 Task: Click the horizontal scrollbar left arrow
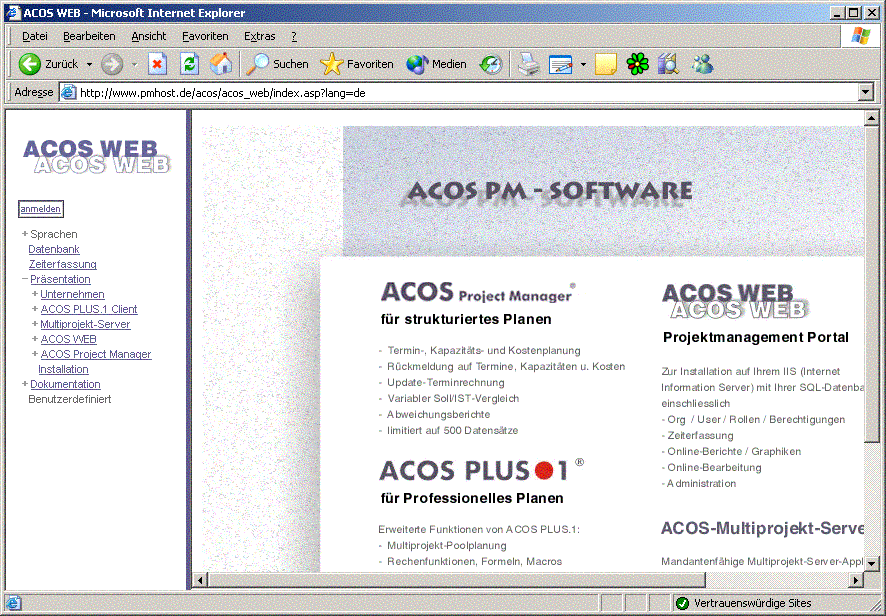pos(200,580)
